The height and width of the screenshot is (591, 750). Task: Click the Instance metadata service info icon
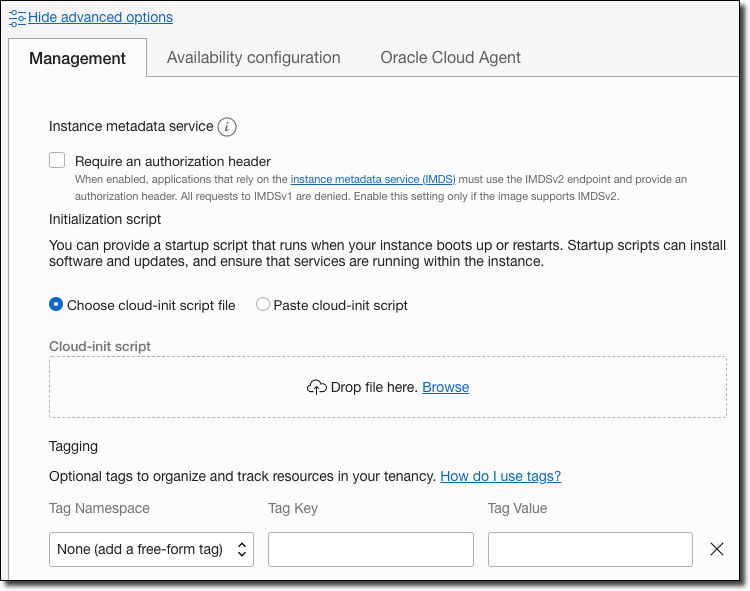tap(227, 127)
